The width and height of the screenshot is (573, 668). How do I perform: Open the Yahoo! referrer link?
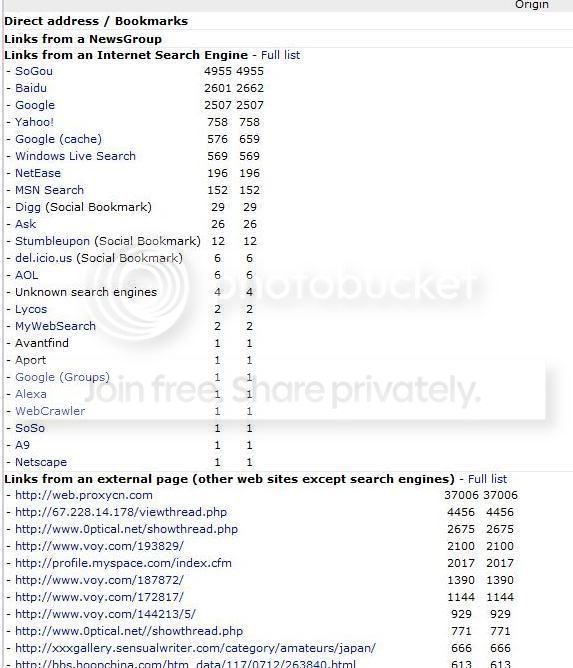coord(35,122)
